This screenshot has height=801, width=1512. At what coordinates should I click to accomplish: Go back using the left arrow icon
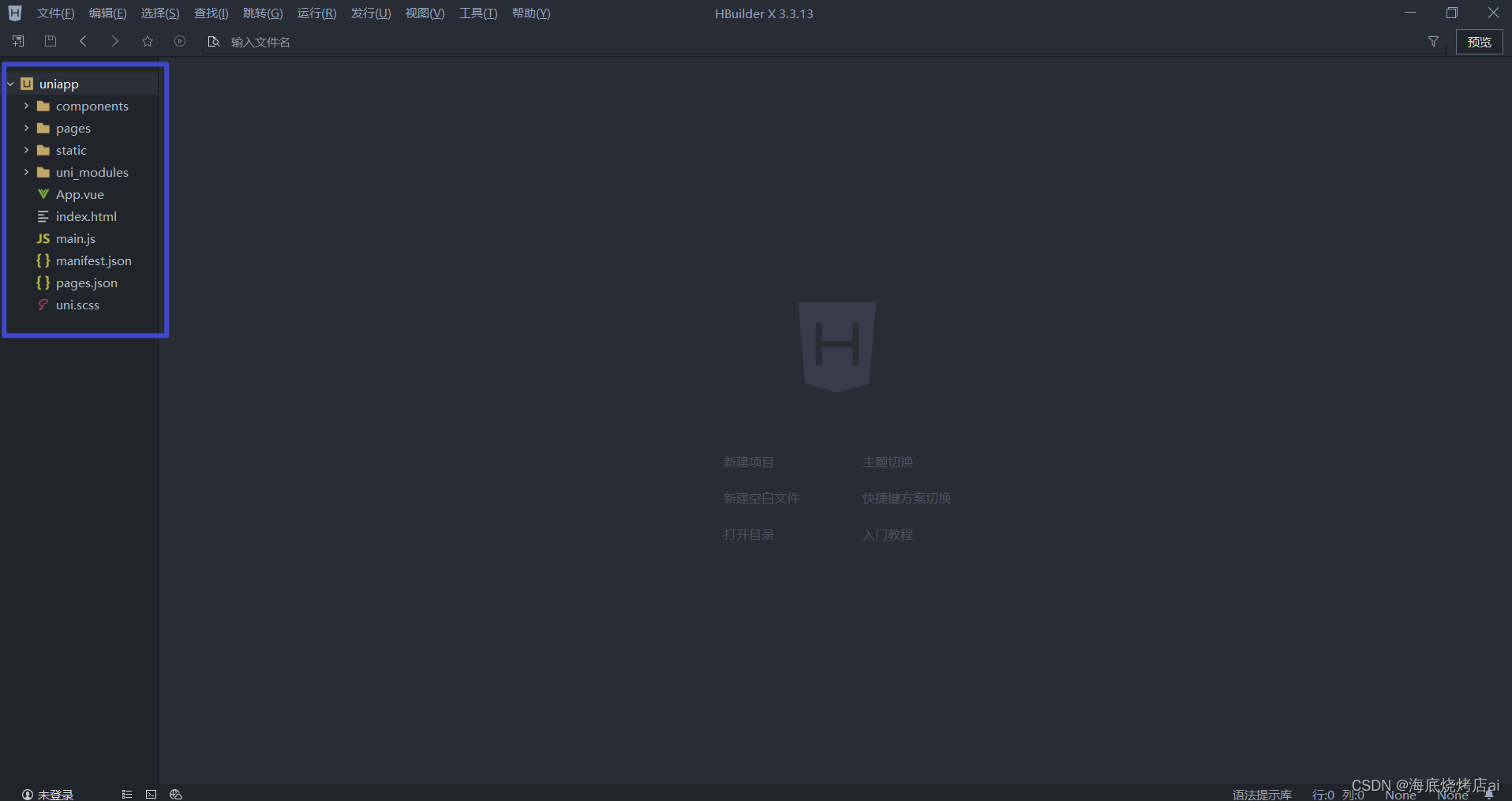[x=83, y=41]
